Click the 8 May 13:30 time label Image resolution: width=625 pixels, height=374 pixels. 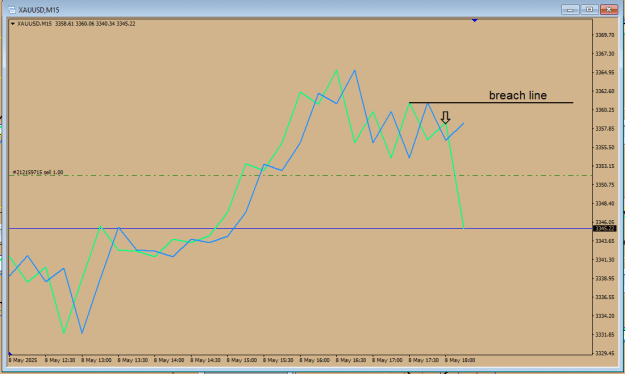click(x=132, y=360)
